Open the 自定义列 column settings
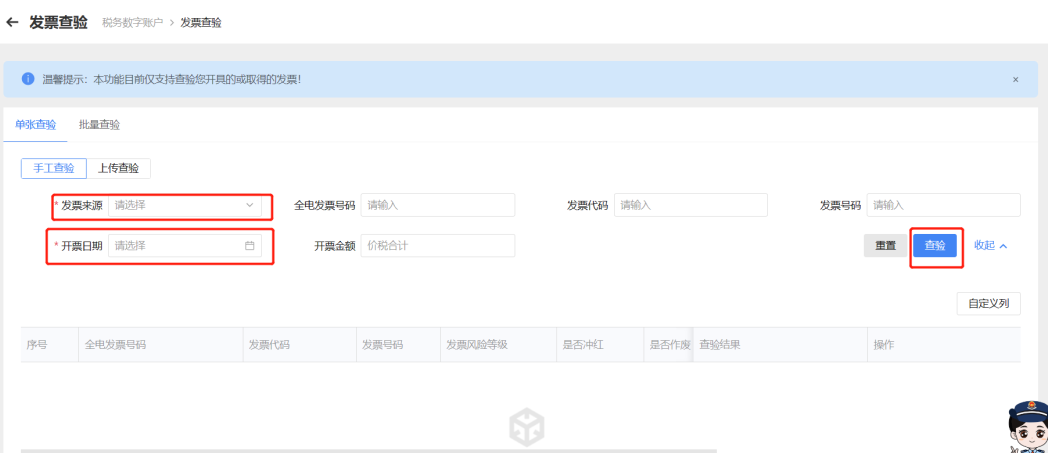 988,304
